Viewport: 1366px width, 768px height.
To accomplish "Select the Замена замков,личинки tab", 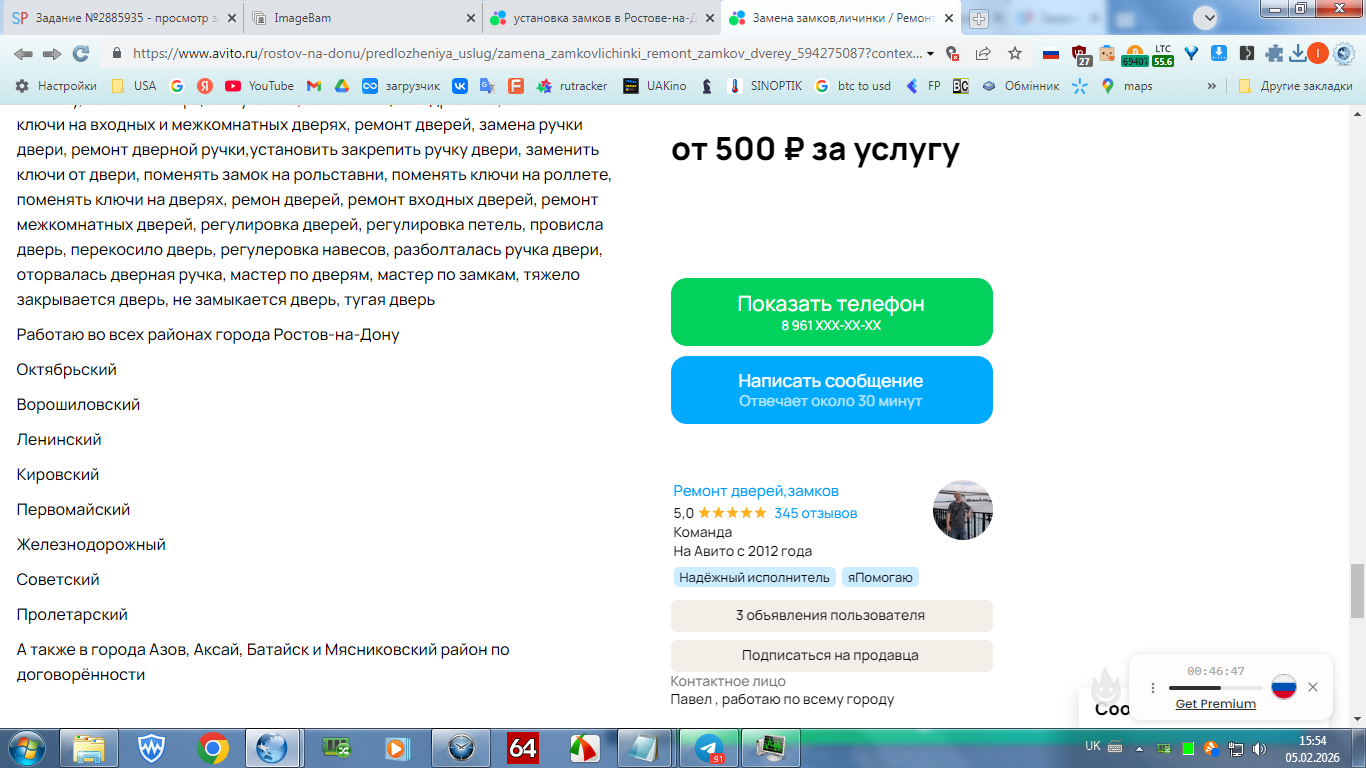I will [x=839, y=18].
